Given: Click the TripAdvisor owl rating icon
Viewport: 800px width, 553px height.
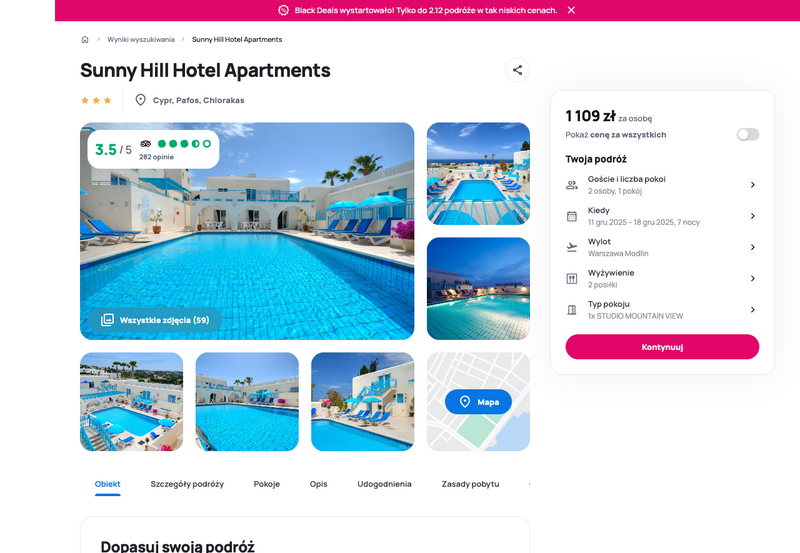Looking at the screenshot, I should pos(145,144).
